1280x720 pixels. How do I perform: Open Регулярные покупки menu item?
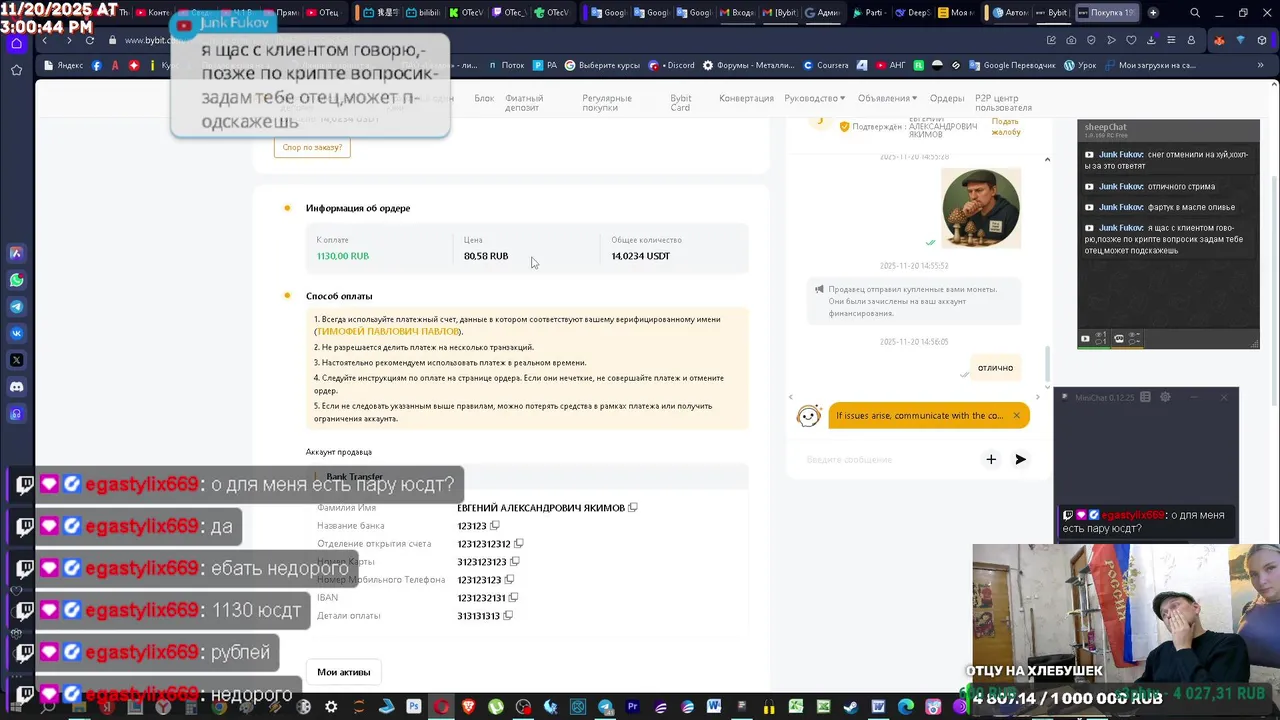[606, 103]
